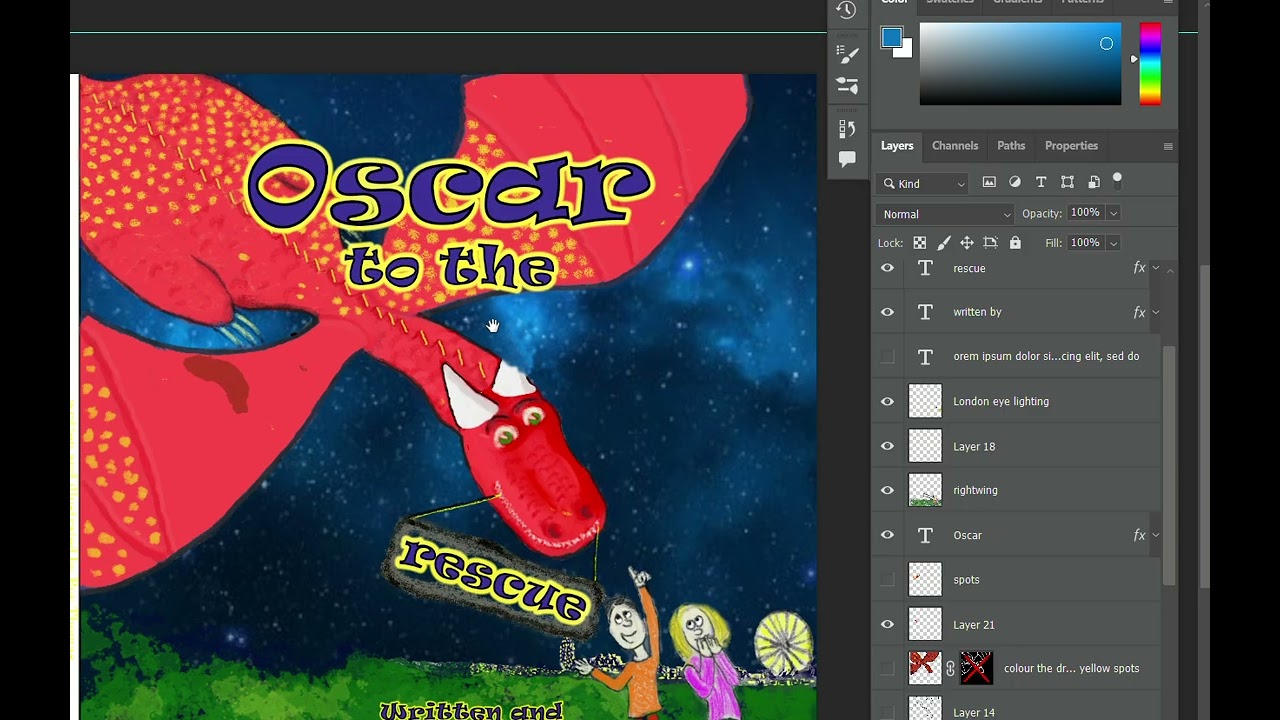Filter layers by adjustment layers icon
1280x720 pixels.
[x=1015, y=182]
